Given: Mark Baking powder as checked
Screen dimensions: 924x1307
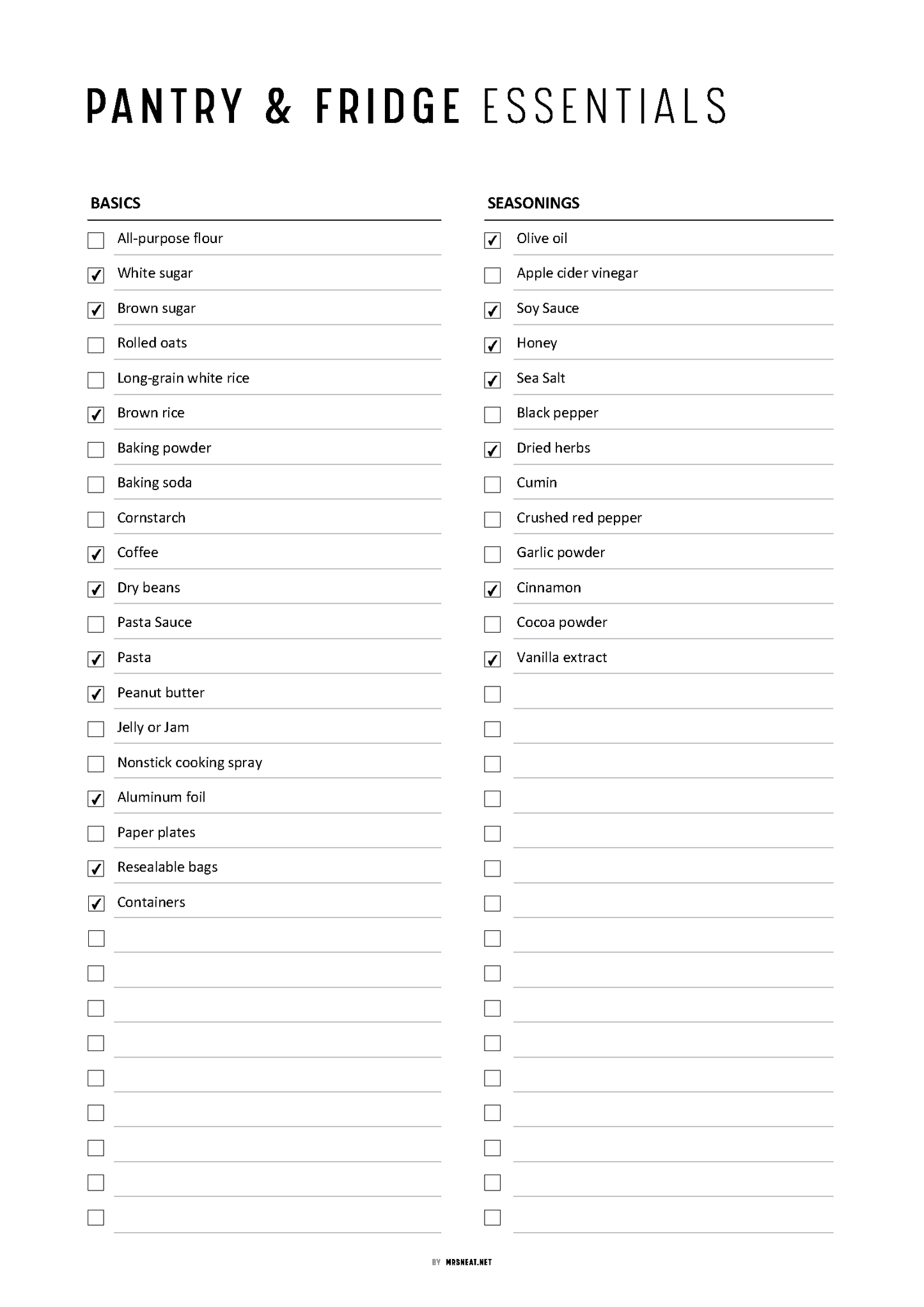Looking at the screenshot, I should [x=96, y=450].
